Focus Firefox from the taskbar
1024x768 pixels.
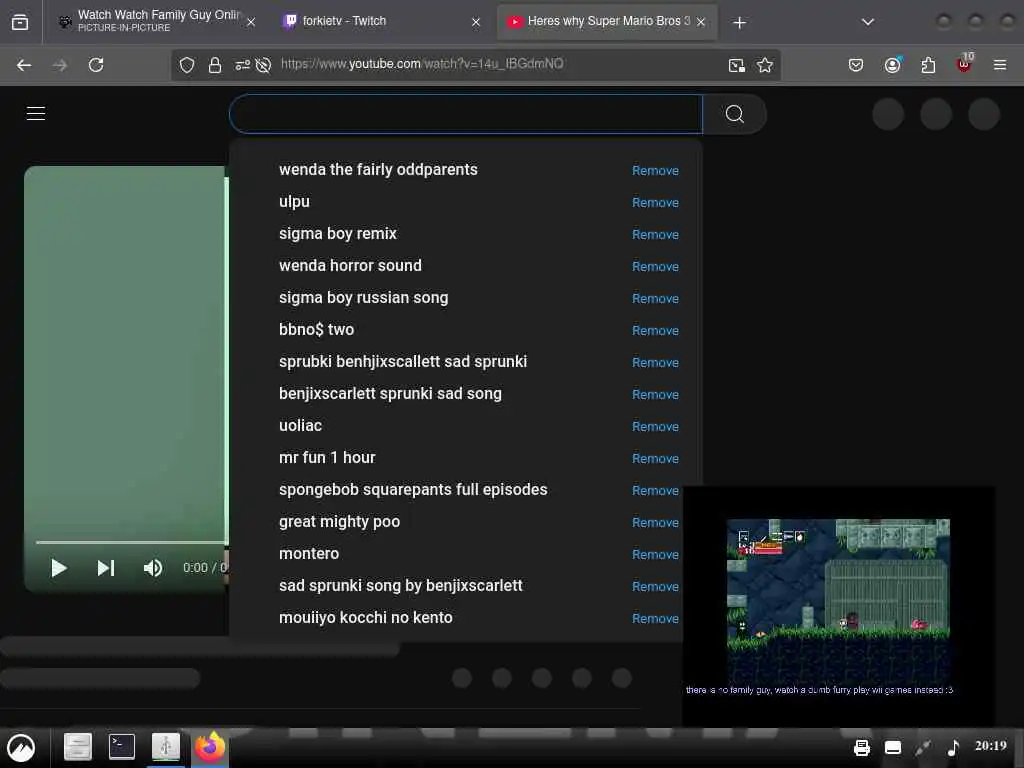tap(210, 746)
